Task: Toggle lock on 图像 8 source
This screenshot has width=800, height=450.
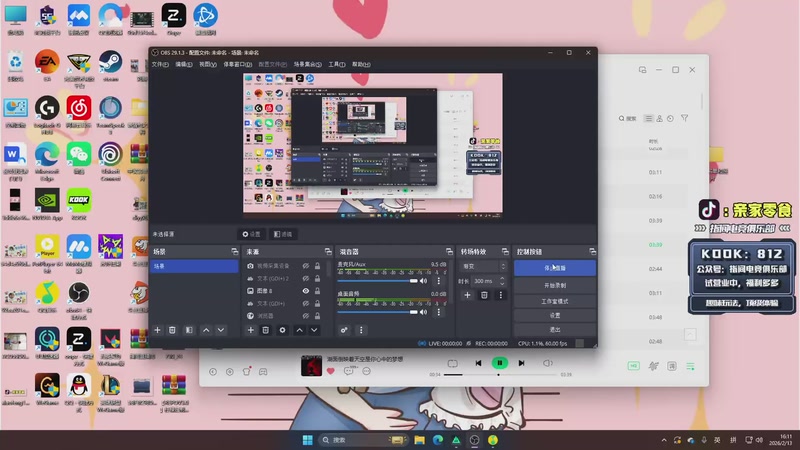Action: [x=317, y=291]
